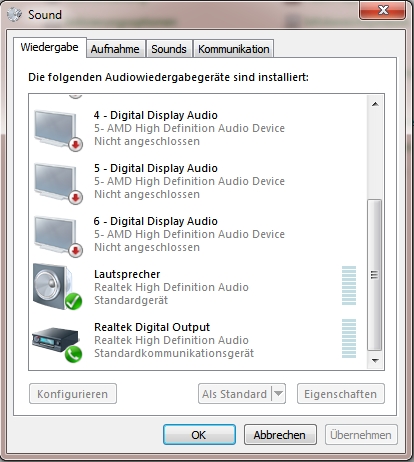Open the Aufnahme tab
Image resolution: width=414 pixels, height=462 pixels.
(115, 49)
